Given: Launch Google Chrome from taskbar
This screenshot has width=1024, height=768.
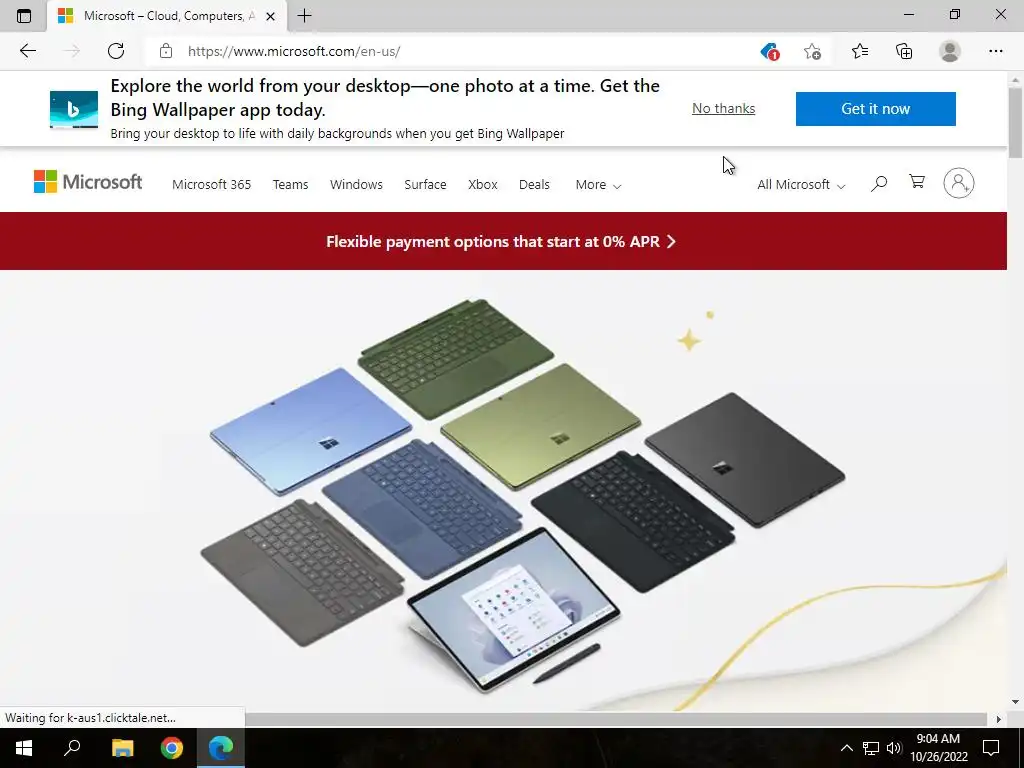Looking at the screenshot, I should tap(172, 748).
